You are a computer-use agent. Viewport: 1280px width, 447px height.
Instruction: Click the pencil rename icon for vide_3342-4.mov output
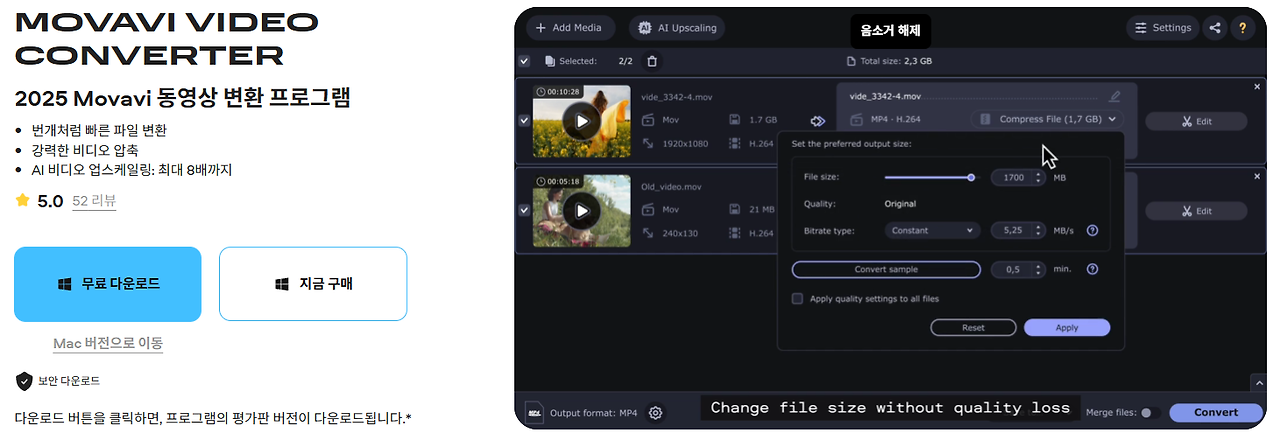(x=1115, y=97)
